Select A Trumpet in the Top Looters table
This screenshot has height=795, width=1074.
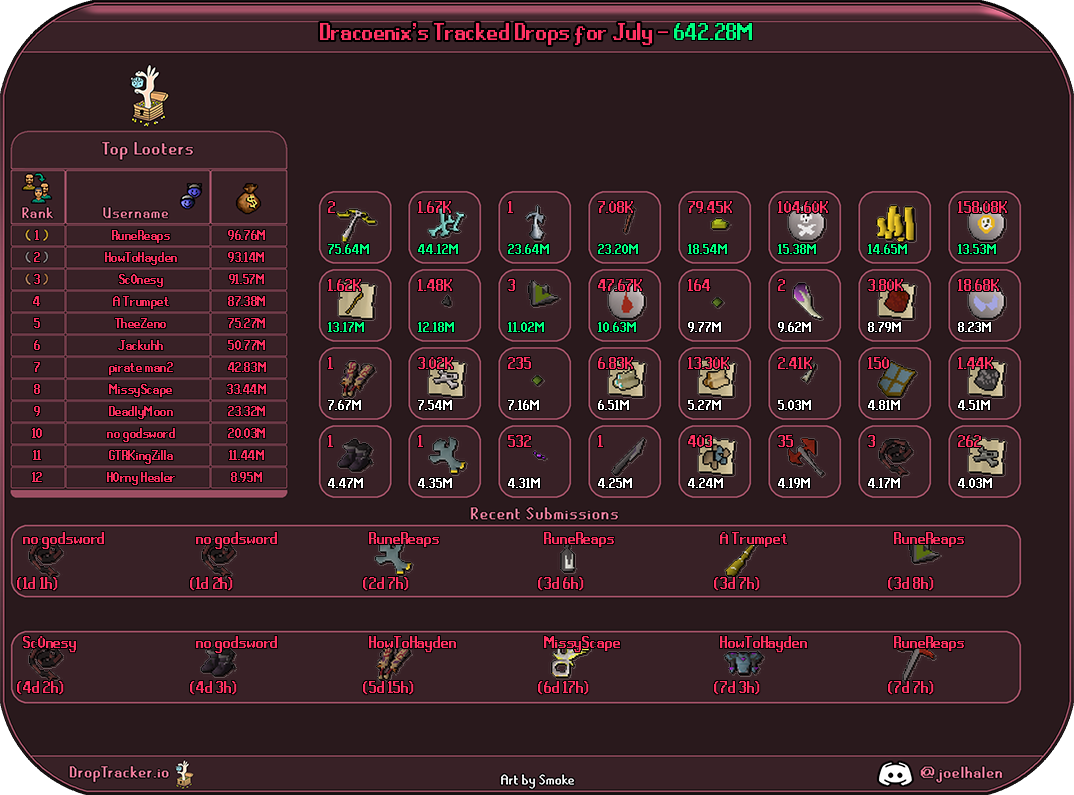coord(140,301)
